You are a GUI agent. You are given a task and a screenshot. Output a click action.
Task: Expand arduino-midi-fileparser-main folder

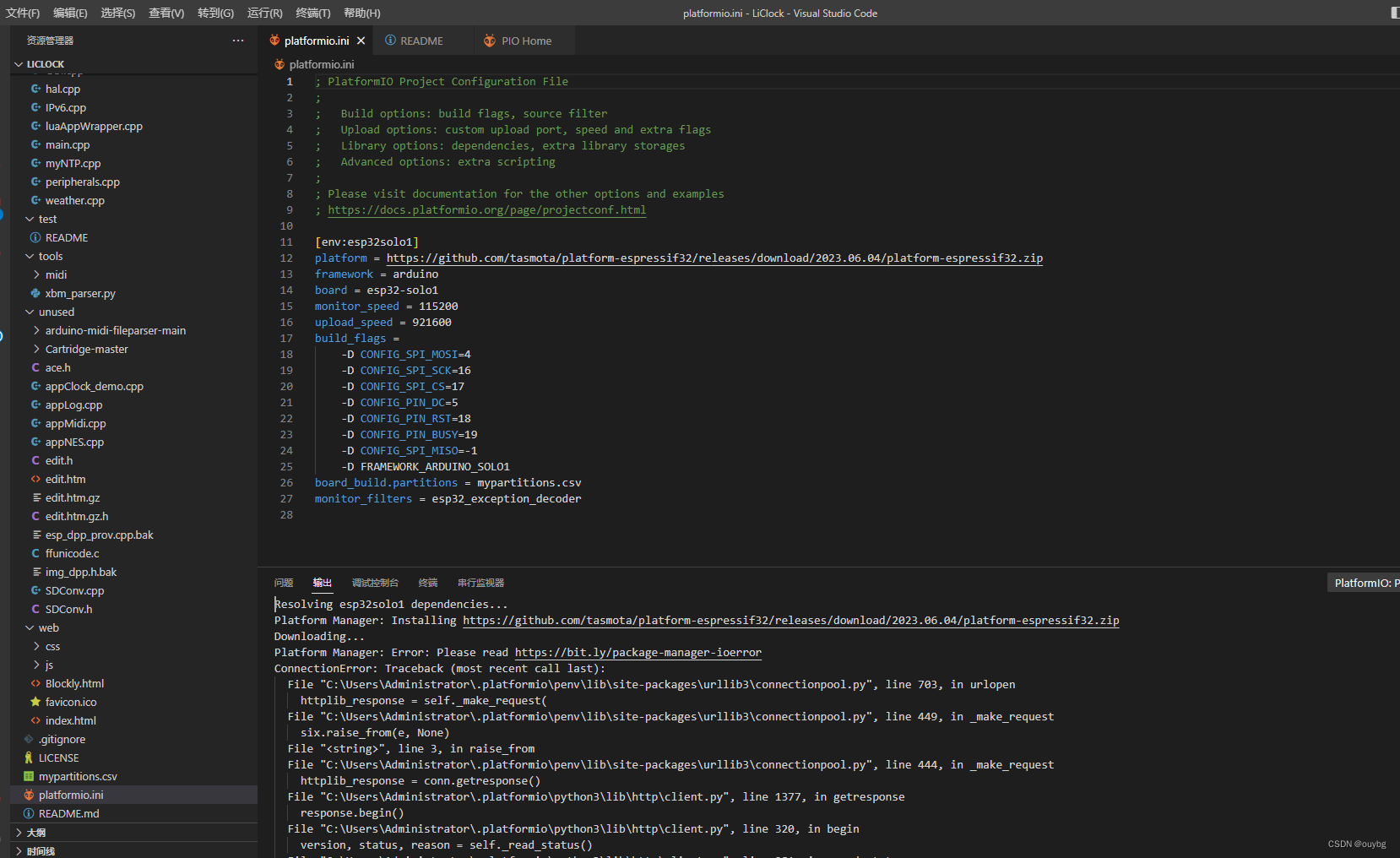click(36, 330)
